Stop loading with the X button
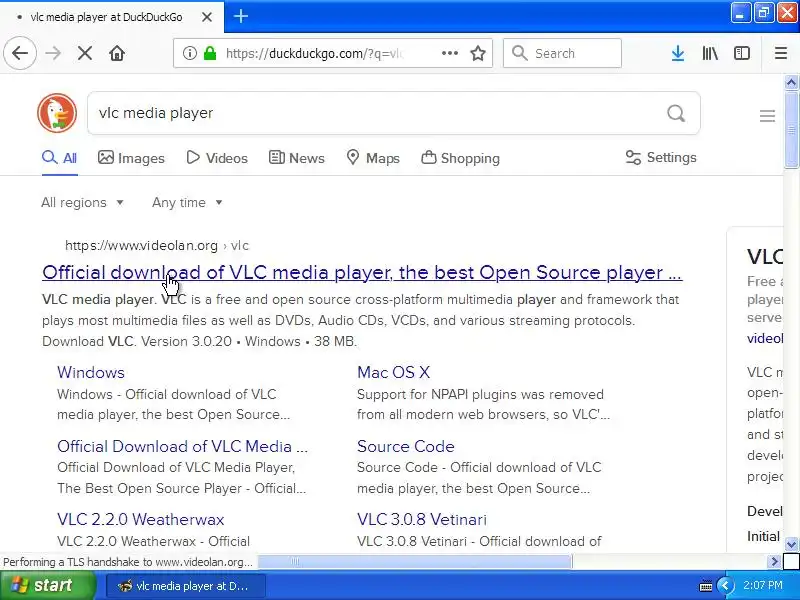The height and width of the screenshot is (600, 800). pyautogui.click(x=85, y=53)
